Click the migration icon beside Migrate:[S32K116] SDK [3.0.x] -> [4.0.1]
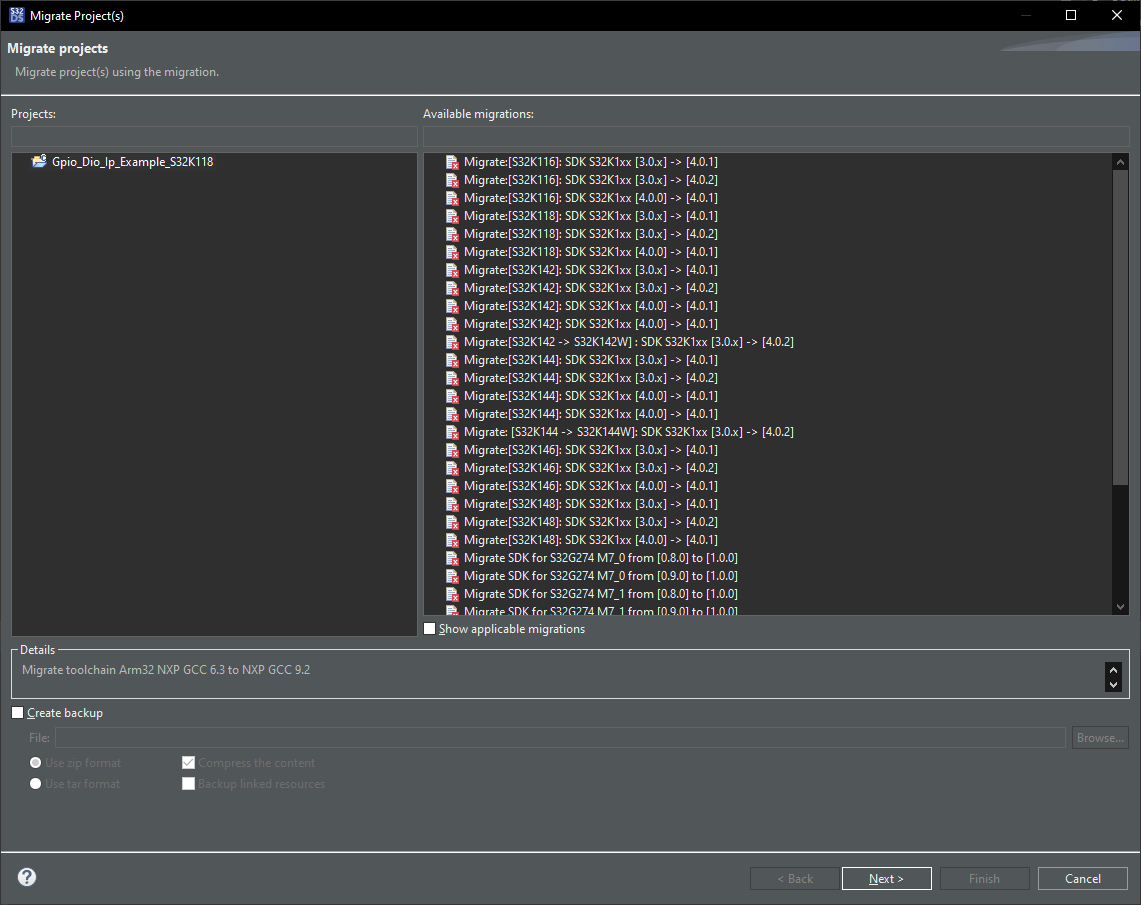 (451, 161)
